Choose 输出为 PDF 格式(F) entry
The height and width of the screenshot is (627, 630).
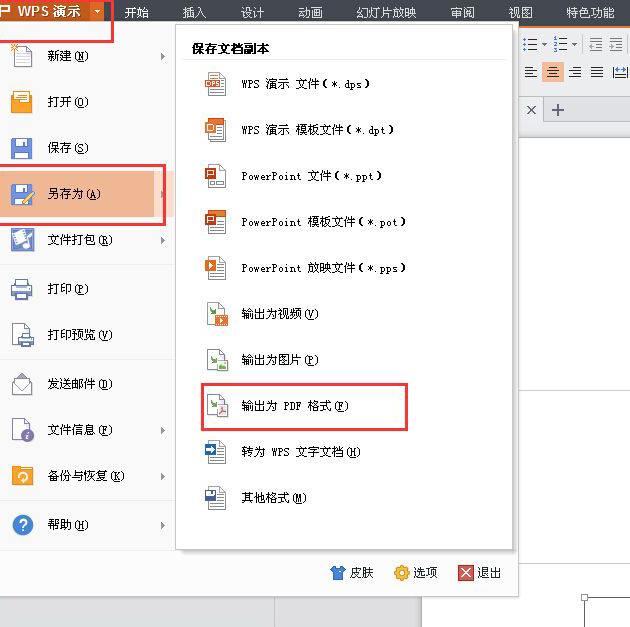[304, 406]
